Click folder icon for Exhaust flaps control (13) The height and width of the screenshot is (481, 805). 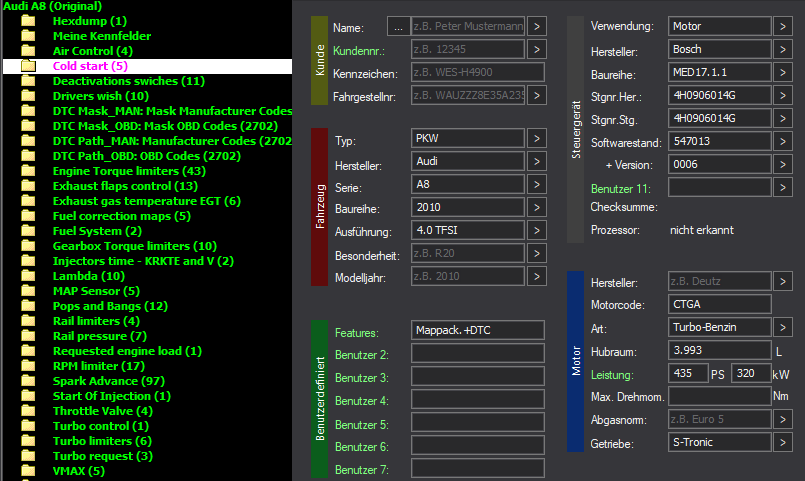[x=28, y=186]
